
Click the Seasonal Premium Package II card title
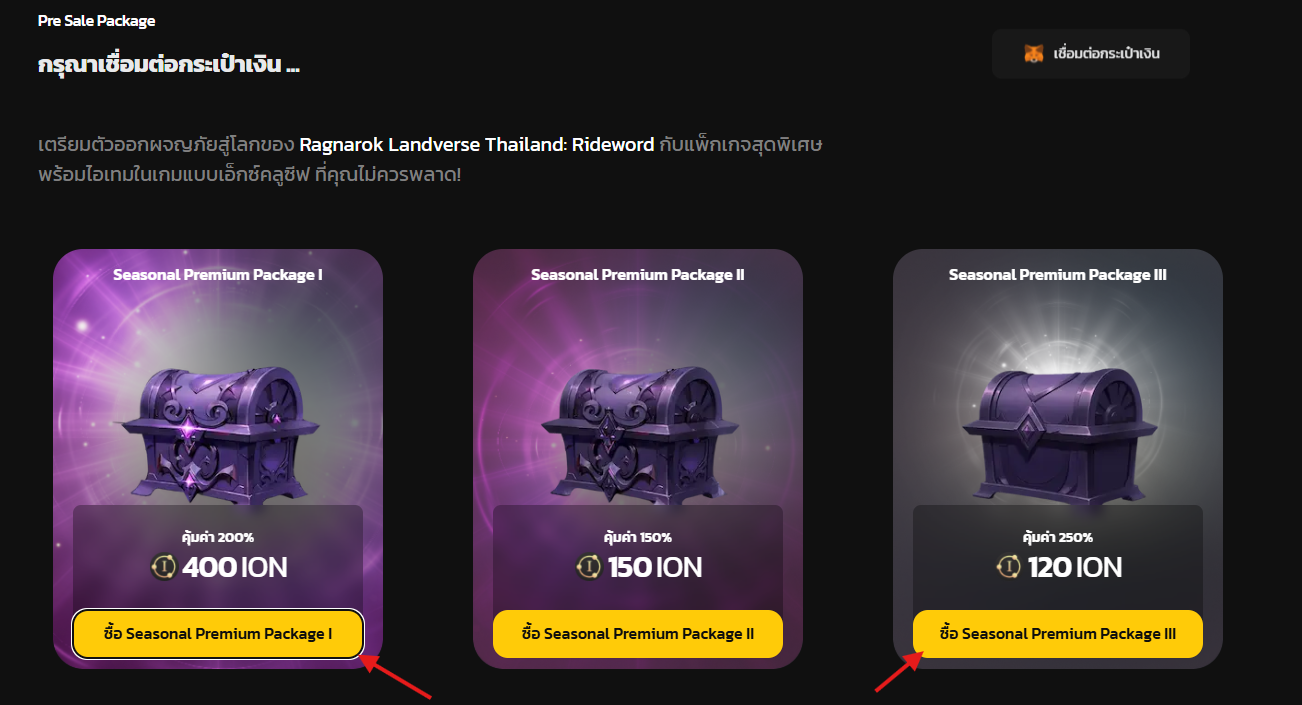pyautogui.click(x=638, y=275)
